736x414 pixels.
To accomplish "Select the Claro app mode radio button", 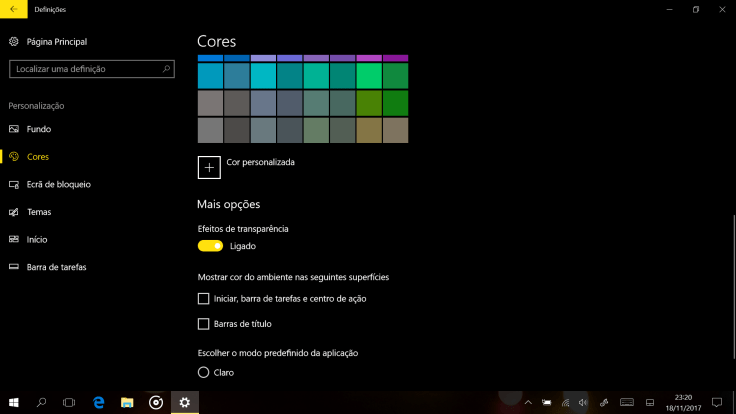I will click(x=204, y=372).
